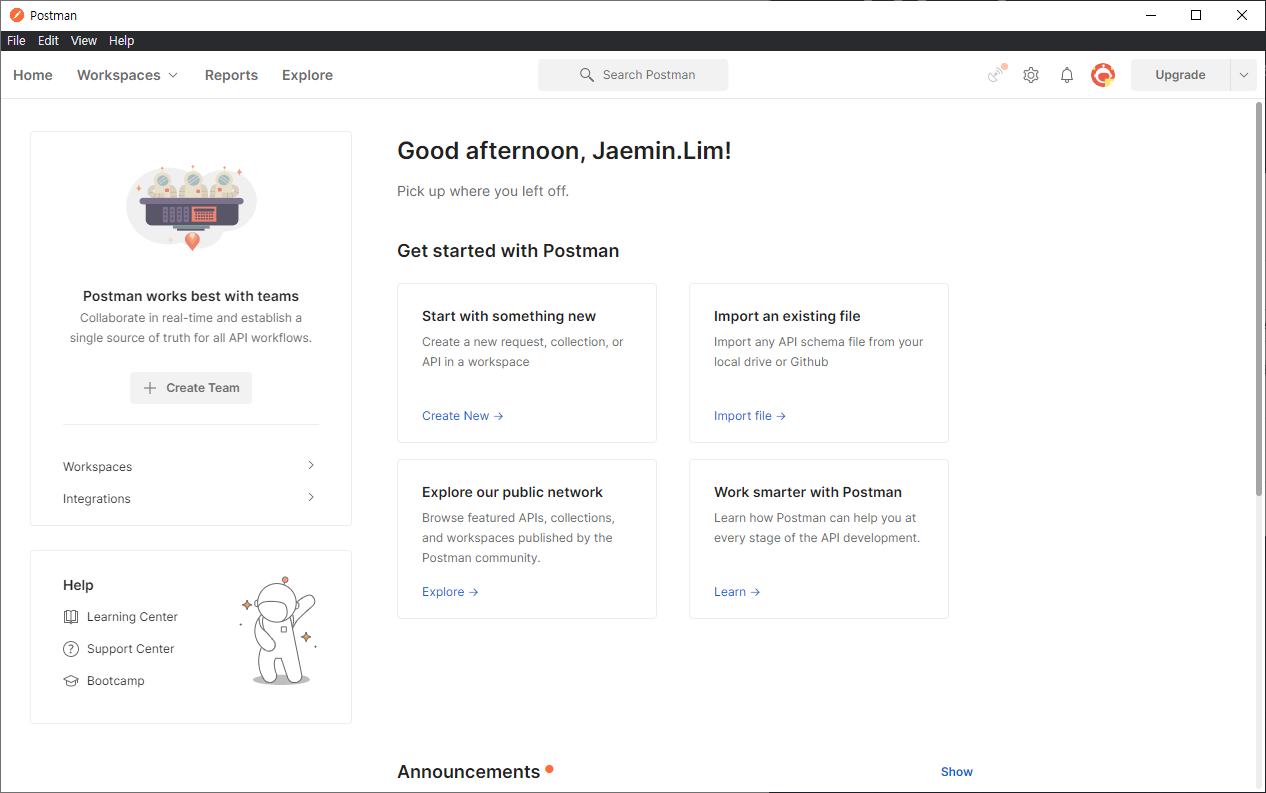
Task: Open the File menu
Action: coord(16,41)
